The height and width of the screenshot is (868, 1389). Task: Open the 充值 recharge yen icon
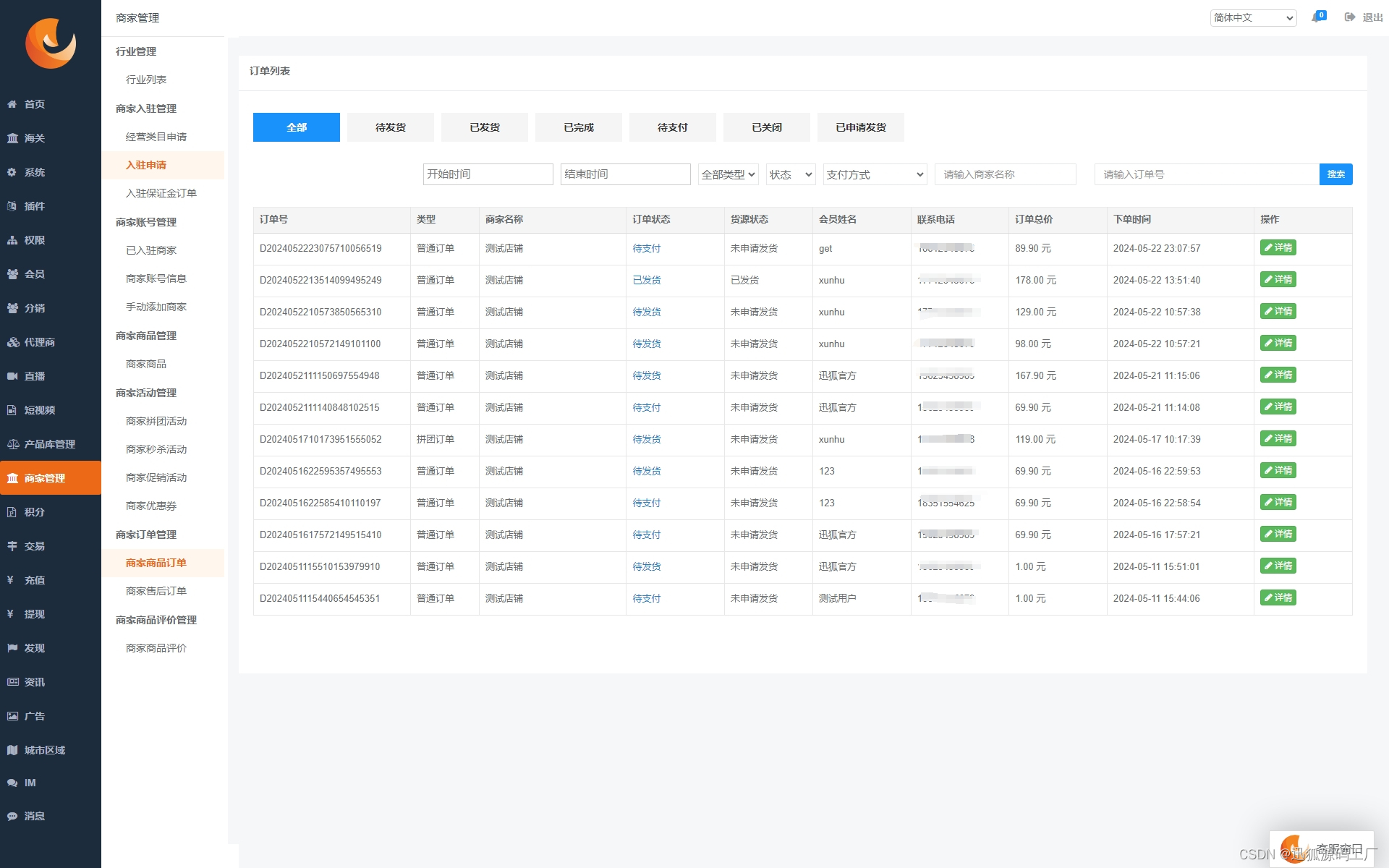11,580
